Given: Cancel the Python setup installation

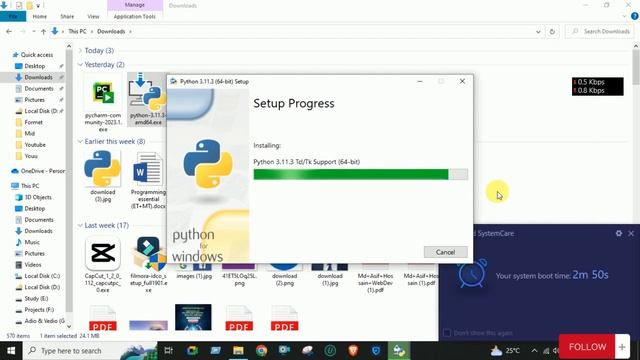Looking at the screenshot, I should coord(445,252).
